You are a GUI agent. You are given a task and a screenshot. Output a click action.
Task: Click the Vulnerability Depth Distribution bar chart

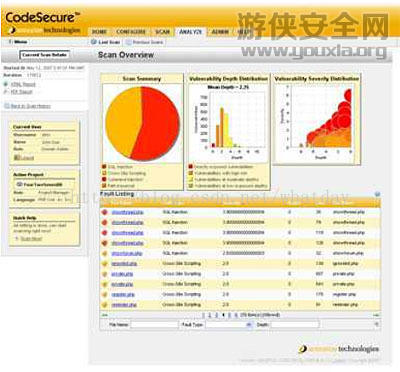(229, 123)
